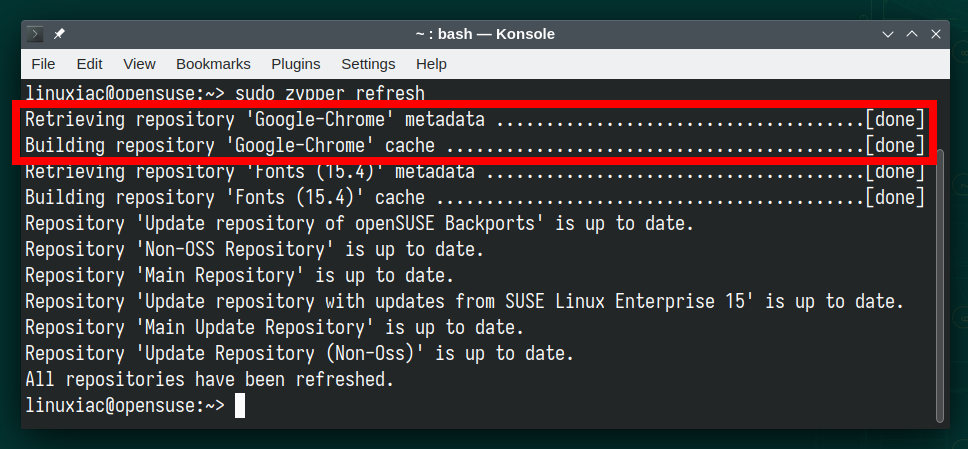Click 'Retrieving repository Fonts (15.4) metadata' line
The width and height of the screenshot is (968, 449).
click(475, 171)
